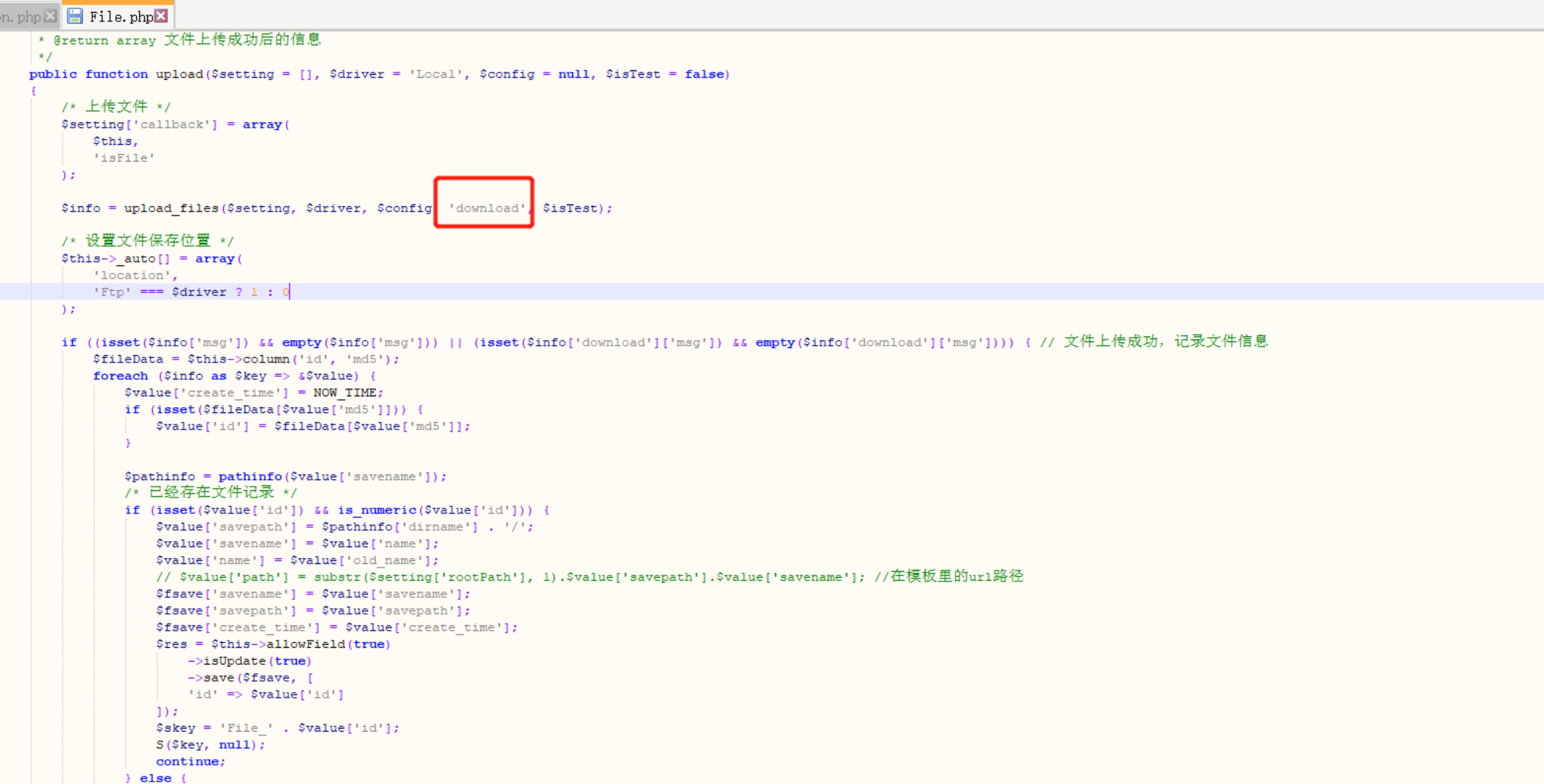This screenshot has width=1544, height=784.
Task: Click the $value['old_name'] assignment line
Action: (297, 561)
